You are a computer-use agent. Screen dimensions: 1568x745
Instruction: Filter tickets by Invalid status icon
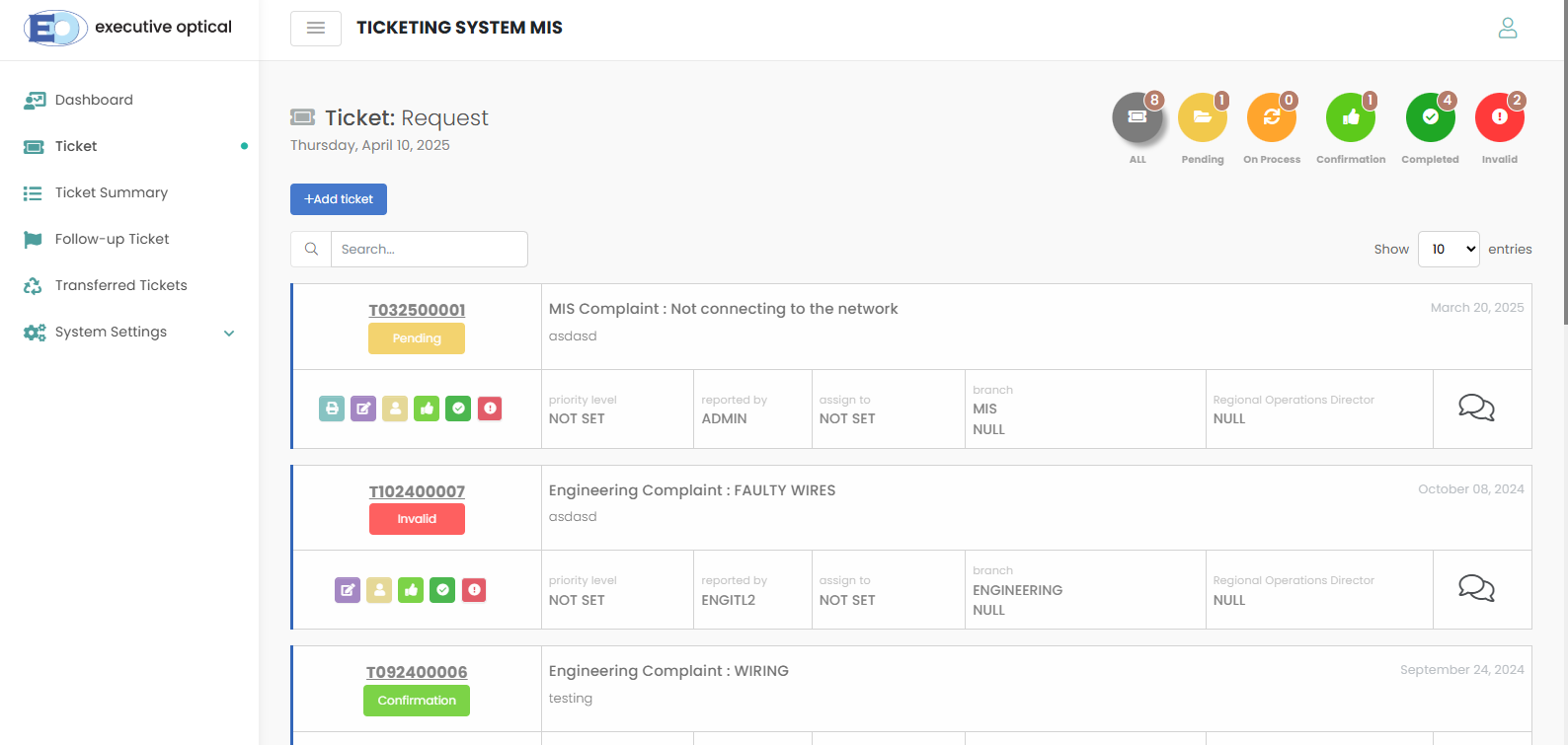pos(1500,117)
